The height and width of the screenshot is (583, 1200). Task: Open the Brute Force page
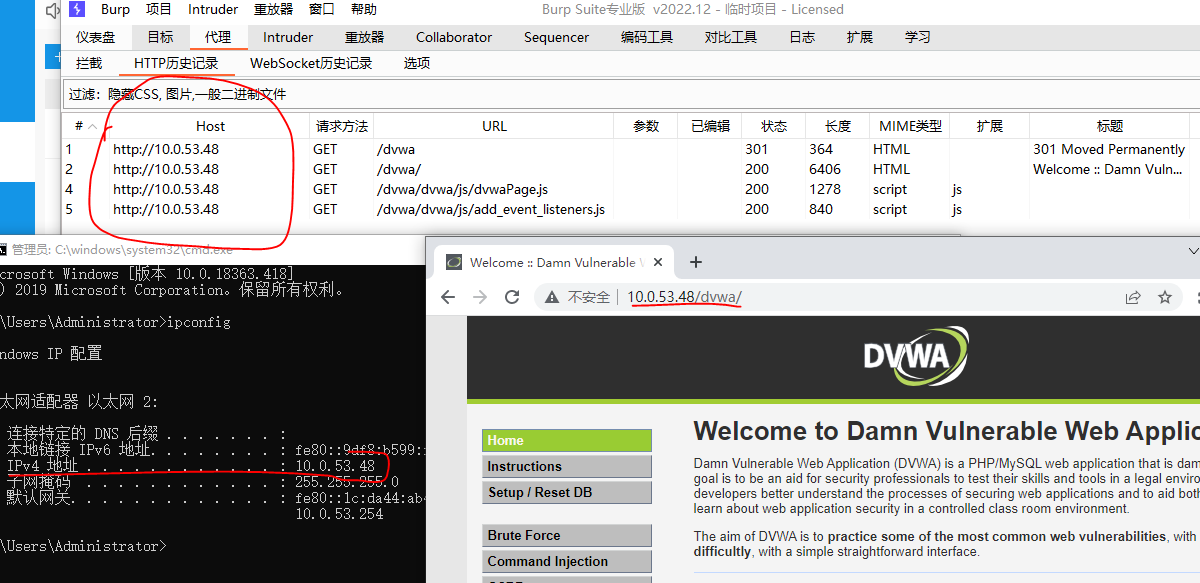pos(567,535)
